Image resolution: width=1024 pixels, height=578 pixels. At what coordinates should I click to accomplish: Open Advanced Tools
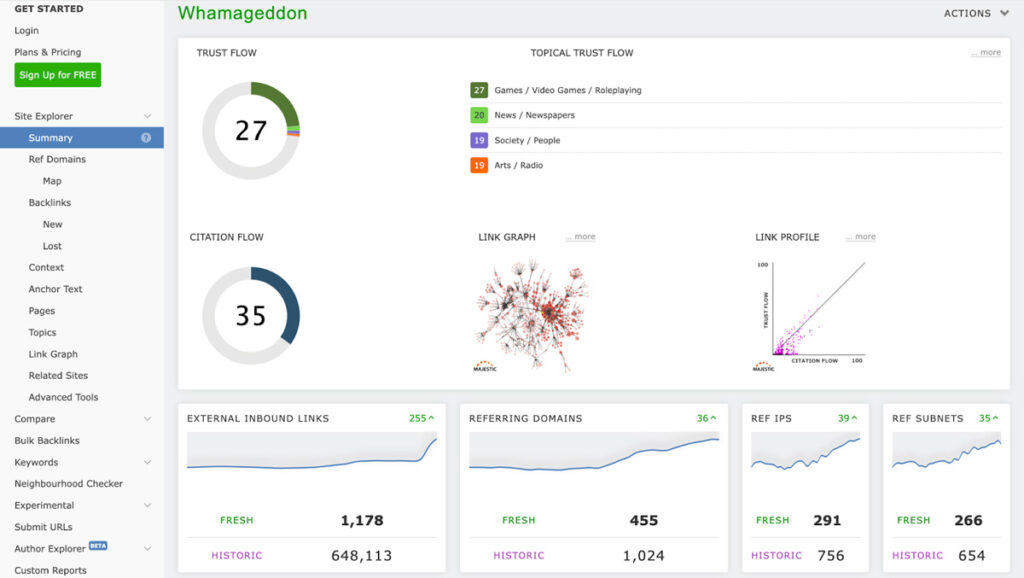63,397
